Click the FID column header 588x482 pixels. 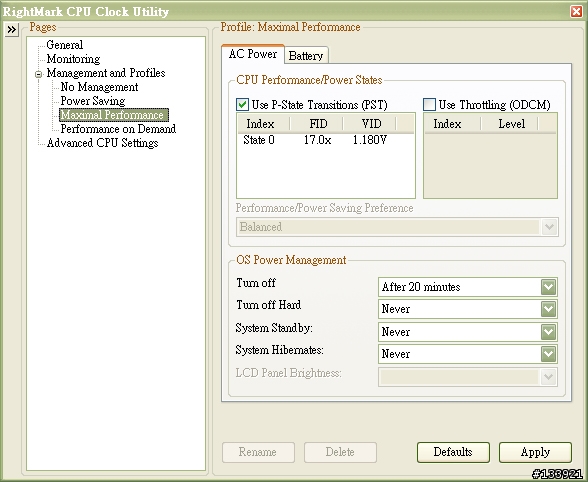[x=318, y=124]
